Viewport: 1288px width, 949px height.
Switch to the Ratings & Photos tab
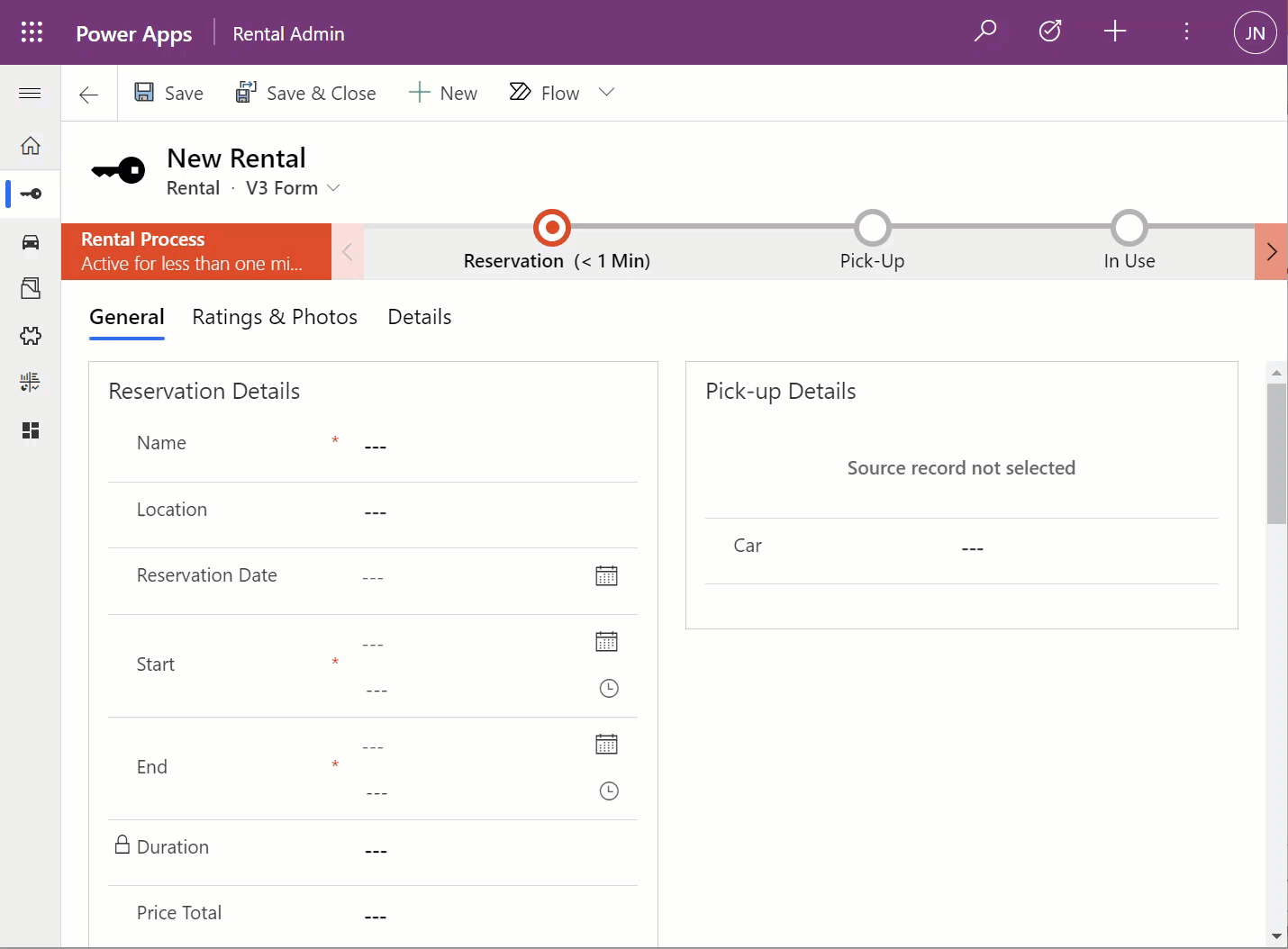(x=275, y=317)
